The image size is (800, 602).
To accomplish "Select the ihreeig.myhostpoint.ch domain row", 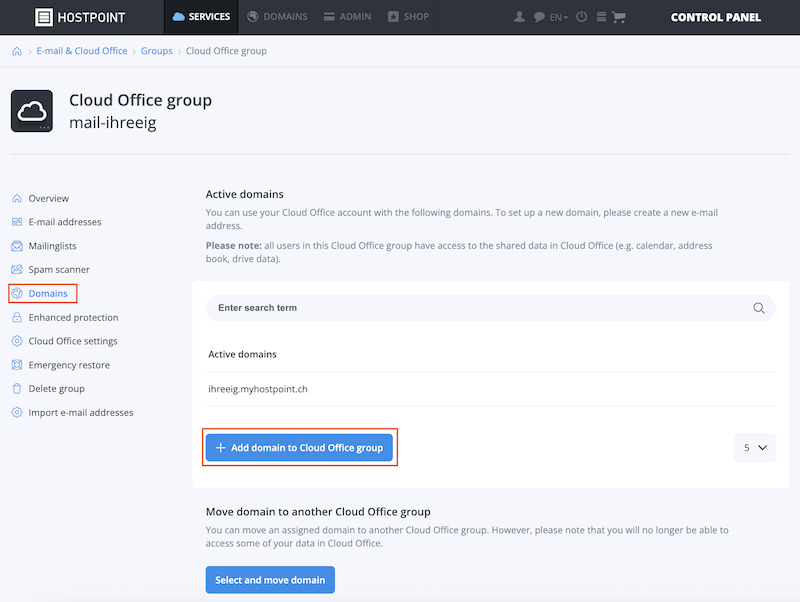I will tap(490, 389).
